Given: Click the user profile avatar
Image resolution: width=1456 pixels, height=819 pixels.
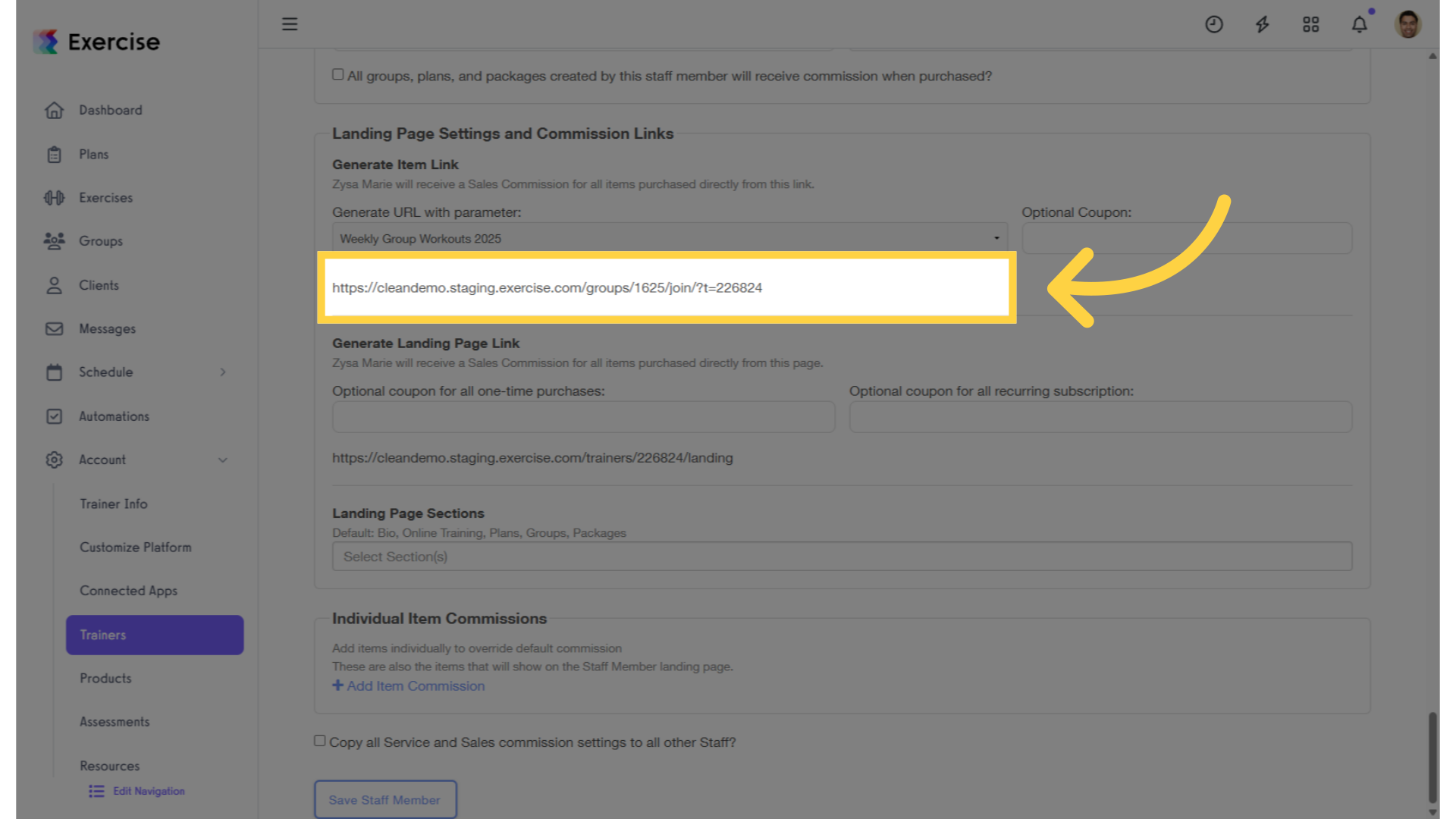Looking at the screenshot, I should pyautogui.click(x=1408, y=24).
